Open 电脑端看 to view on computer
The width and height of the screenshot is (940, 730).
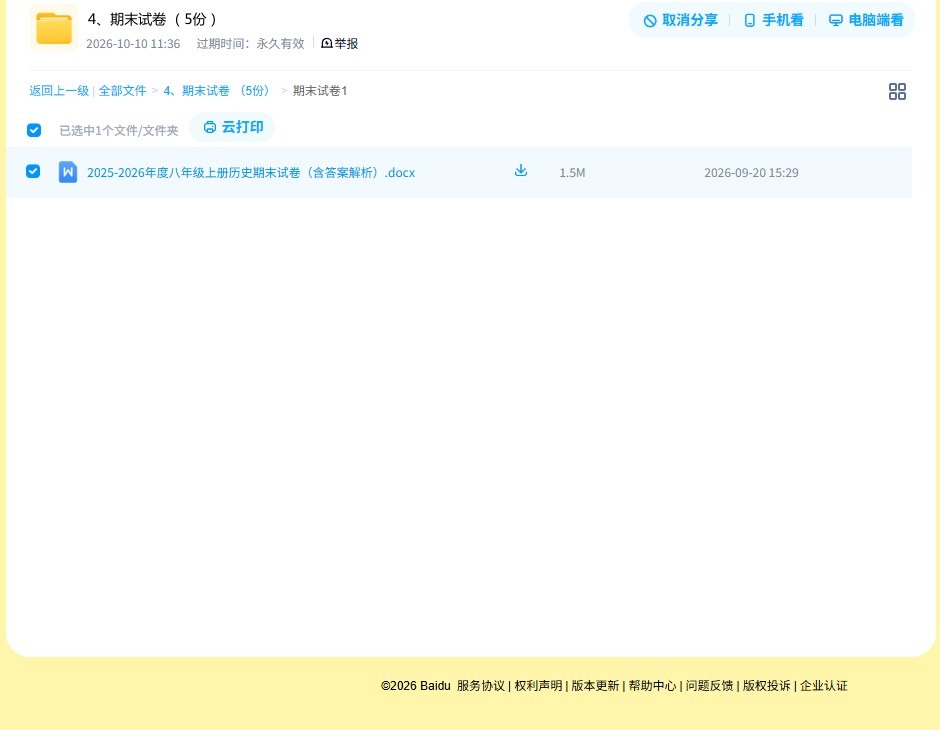[x=866, y=20]
